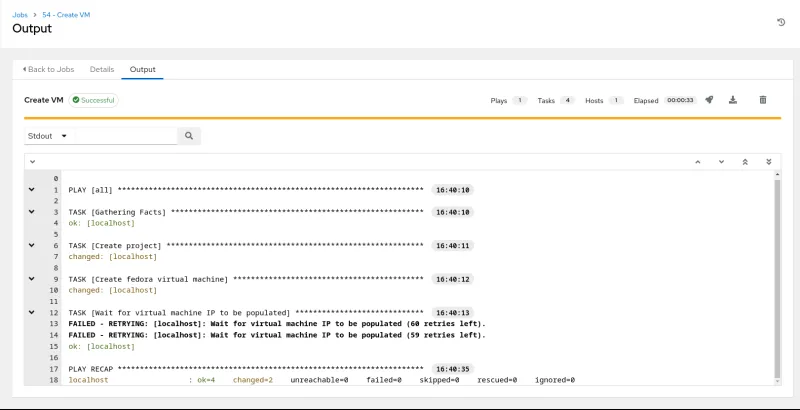The width and height of the screenshot is (800, 410).
Task: Click the search magnifier button
Action: coord(189,136)
